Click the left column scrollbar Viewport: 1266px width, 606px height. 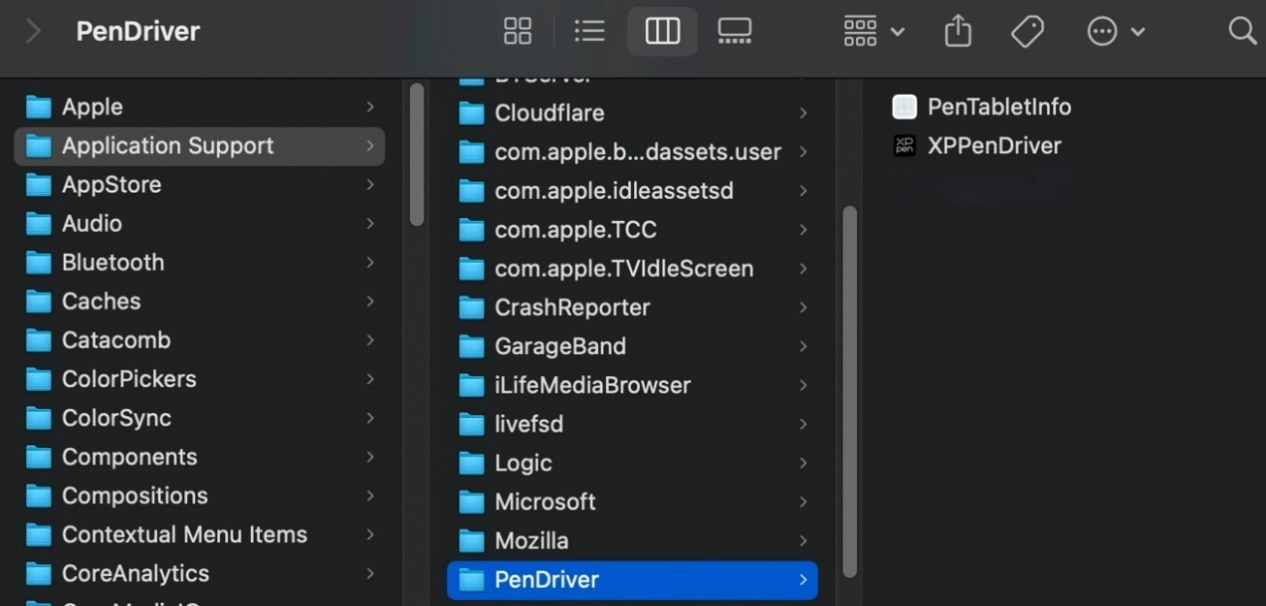417,155
